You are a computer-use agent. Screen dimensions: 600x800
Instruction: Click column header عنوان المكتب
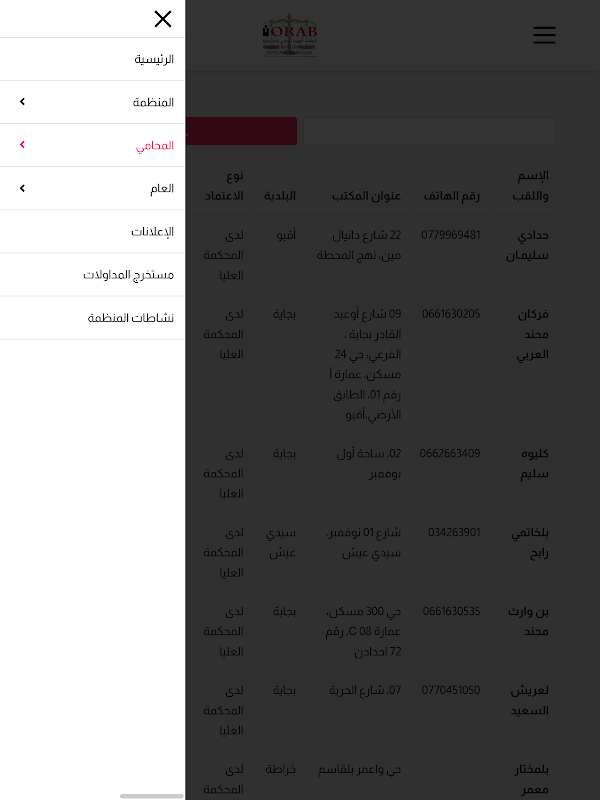pos(366,196)
